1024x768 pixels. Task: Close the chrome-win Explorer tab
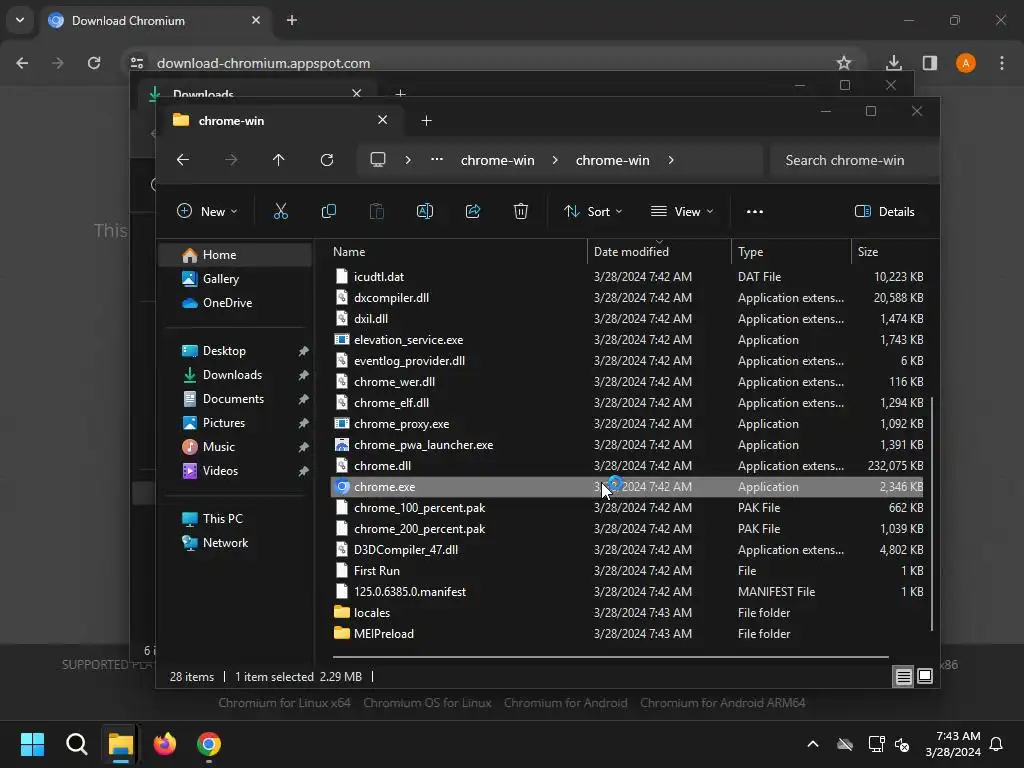coord(383,120)
